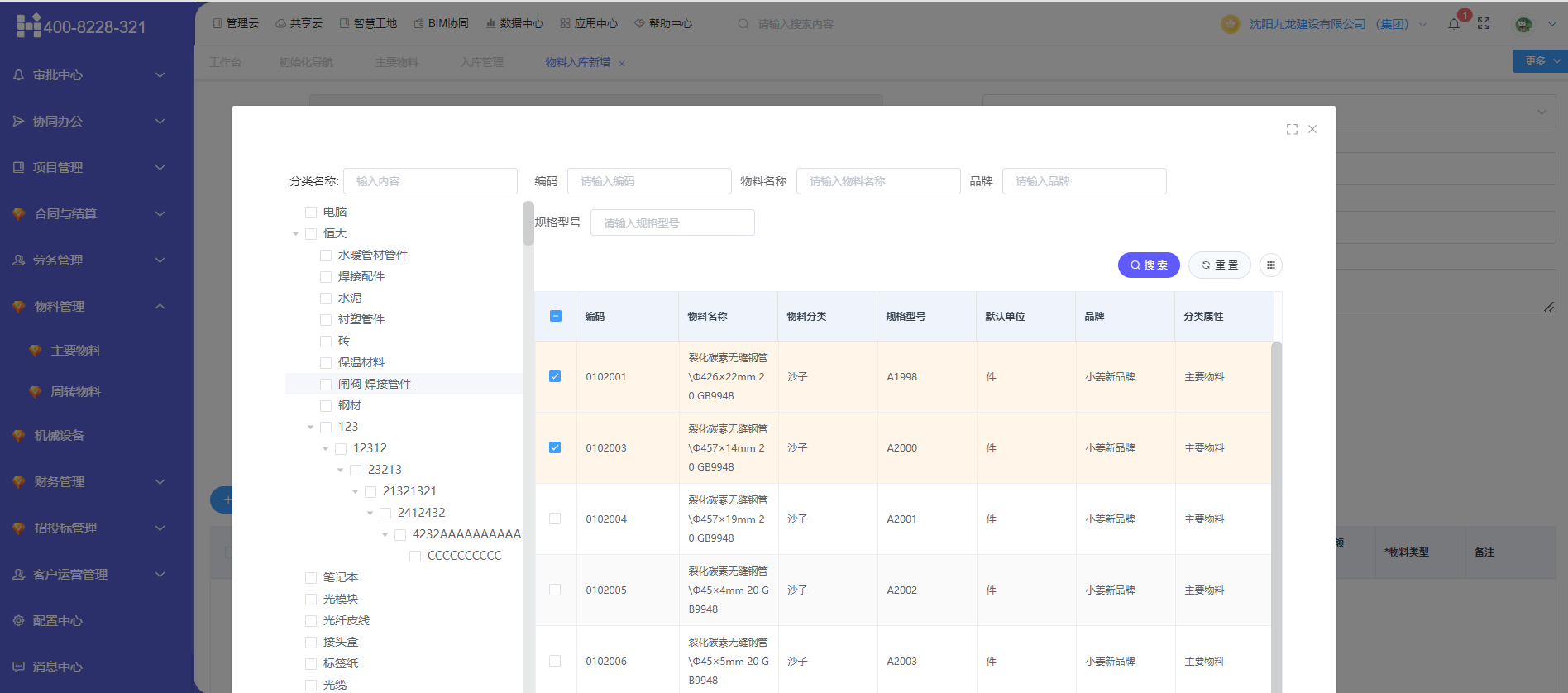Toggle select-all checkbox in table header
This screenshot has width=1568, height=693.
(556, 316)
